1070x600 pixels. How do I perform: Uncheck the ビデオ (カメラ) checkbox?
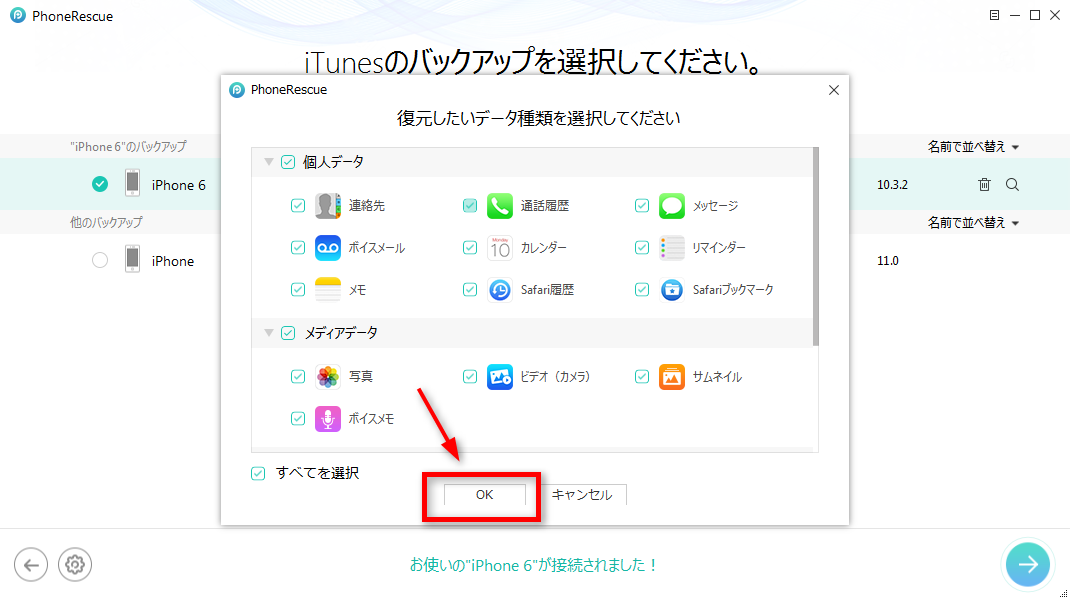[x=469, y=376]
